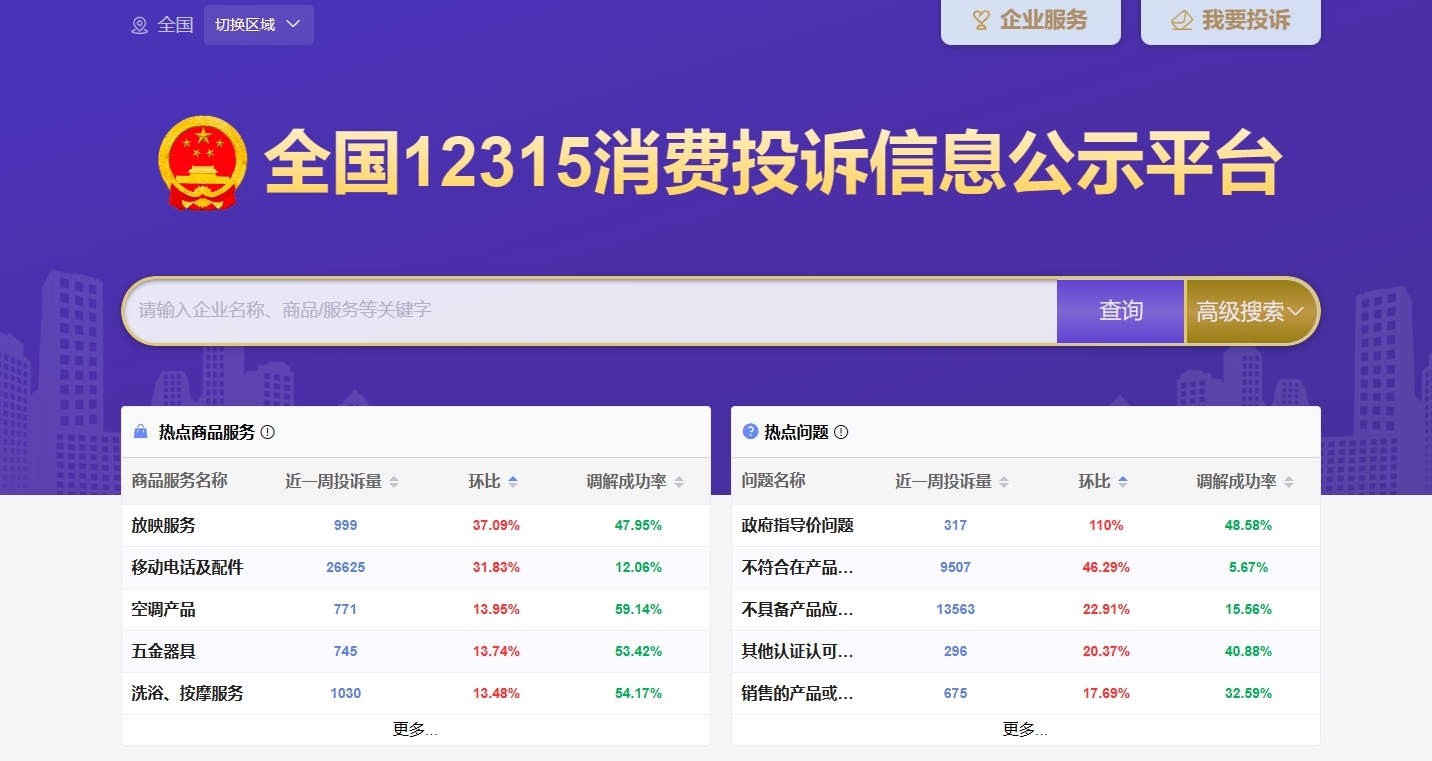Click the 37.09% 环比 value
This screenshot has width=1432, height=761.
click(496, 525)
